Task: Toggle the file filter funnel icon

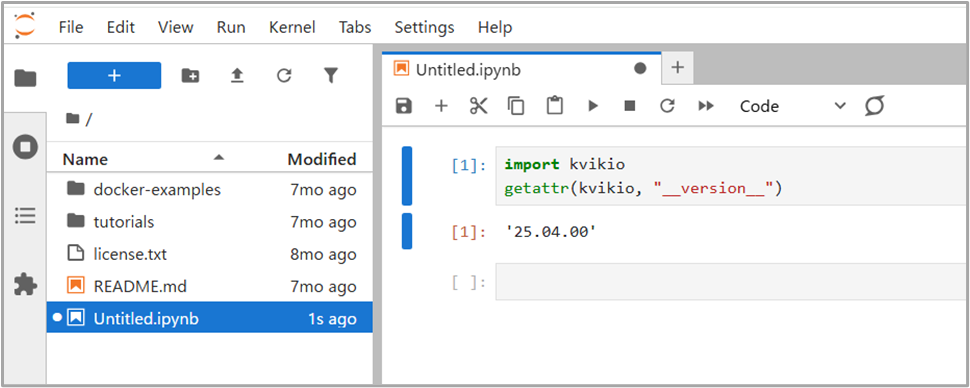Action: pyautogui.click(x=331, y=75)
